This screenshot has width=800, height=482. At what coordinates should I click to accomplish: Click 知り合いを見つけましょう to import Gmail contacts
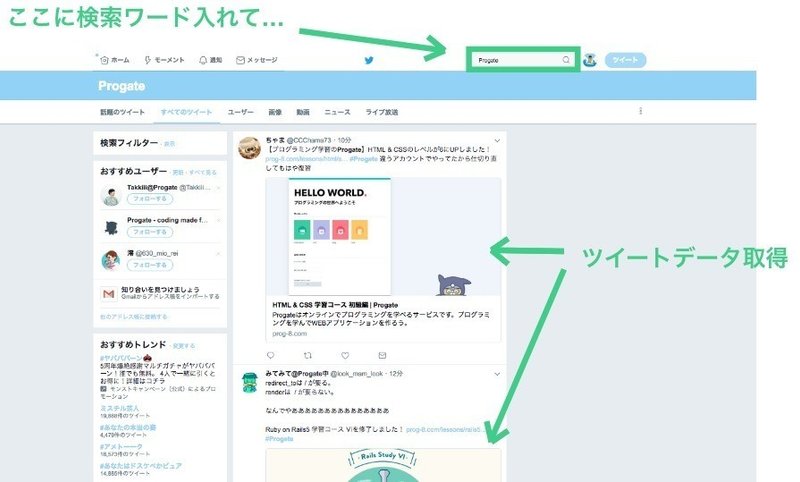tap(160, 289)
